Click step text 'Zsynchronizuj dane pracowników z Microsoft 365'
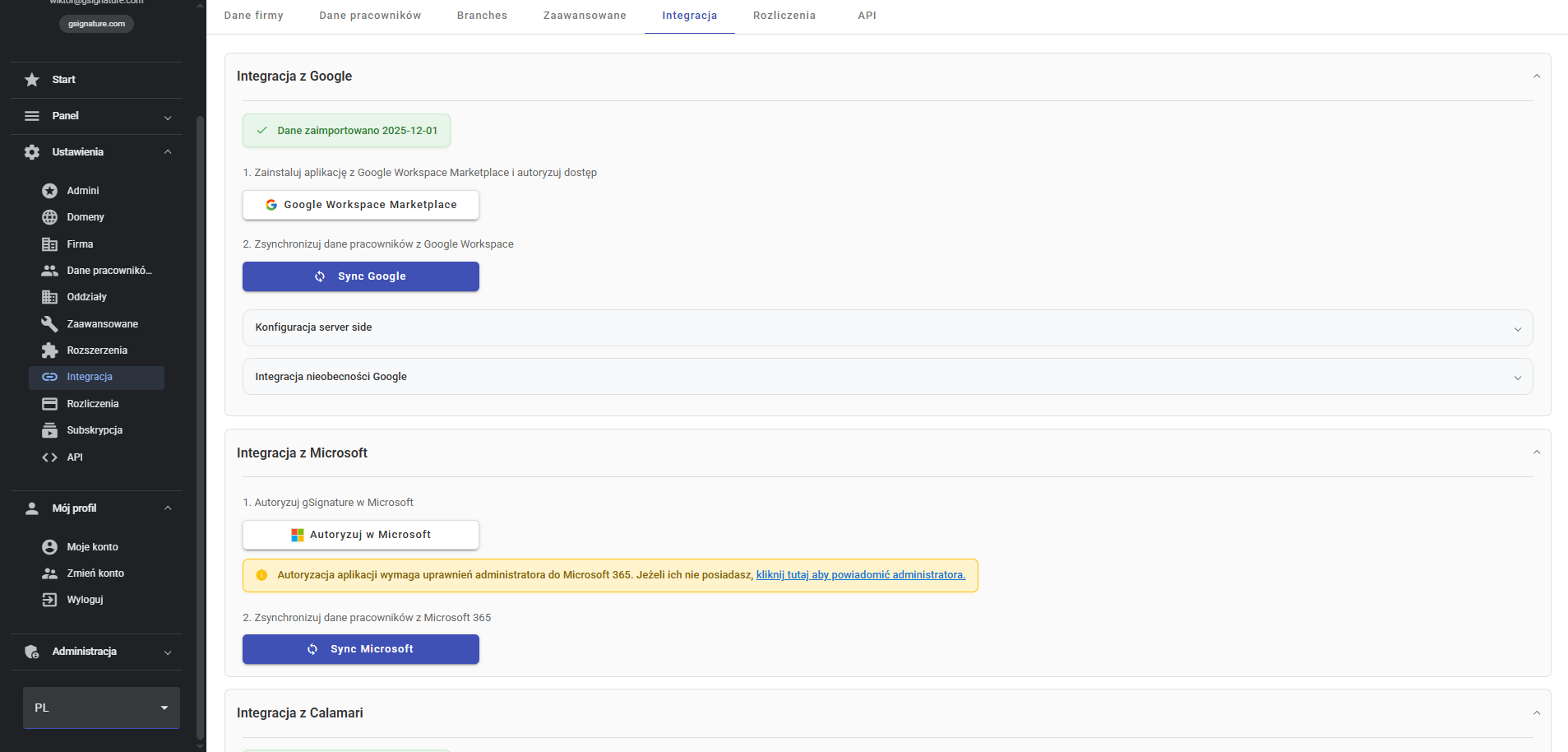This screenshot has height=752, width=1568. click(x=367, y=618)
